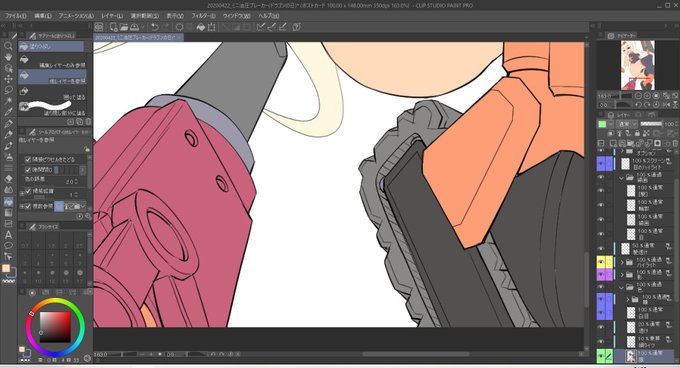This screenshot has width=680, height=368.
Task: Click the delete layer trash icon
Action: (x=675, y=143)
